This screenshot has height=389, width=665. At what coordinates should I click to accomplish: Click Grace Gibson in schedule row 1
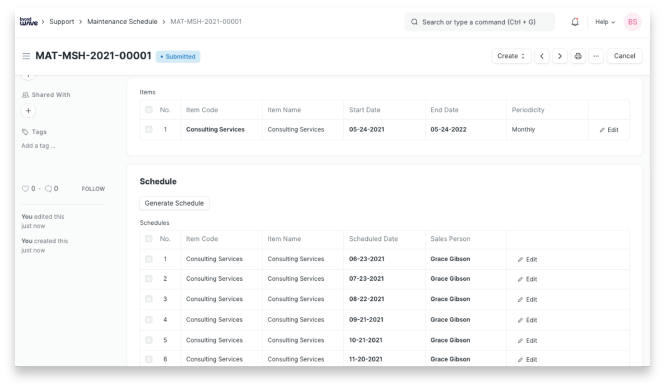point(450,259)
